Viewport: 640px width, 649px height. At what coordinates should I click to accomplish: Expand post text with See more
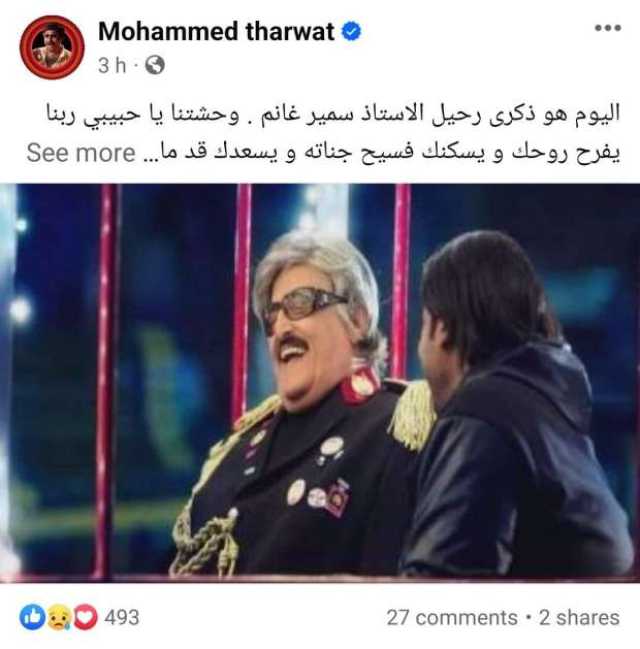point(81,153)
